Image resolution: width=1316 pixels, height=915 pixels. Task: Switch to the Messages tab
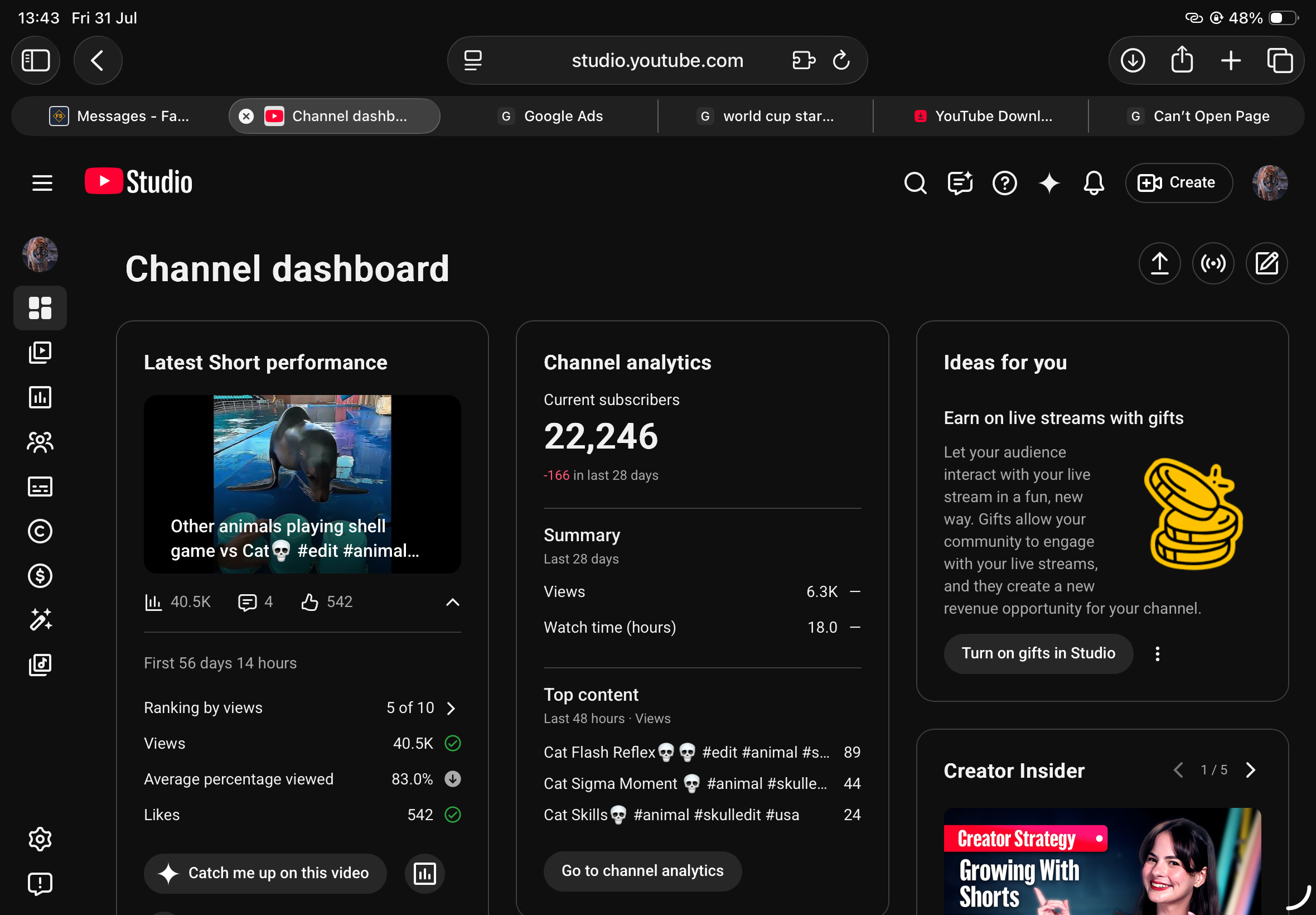coord(119,117)
